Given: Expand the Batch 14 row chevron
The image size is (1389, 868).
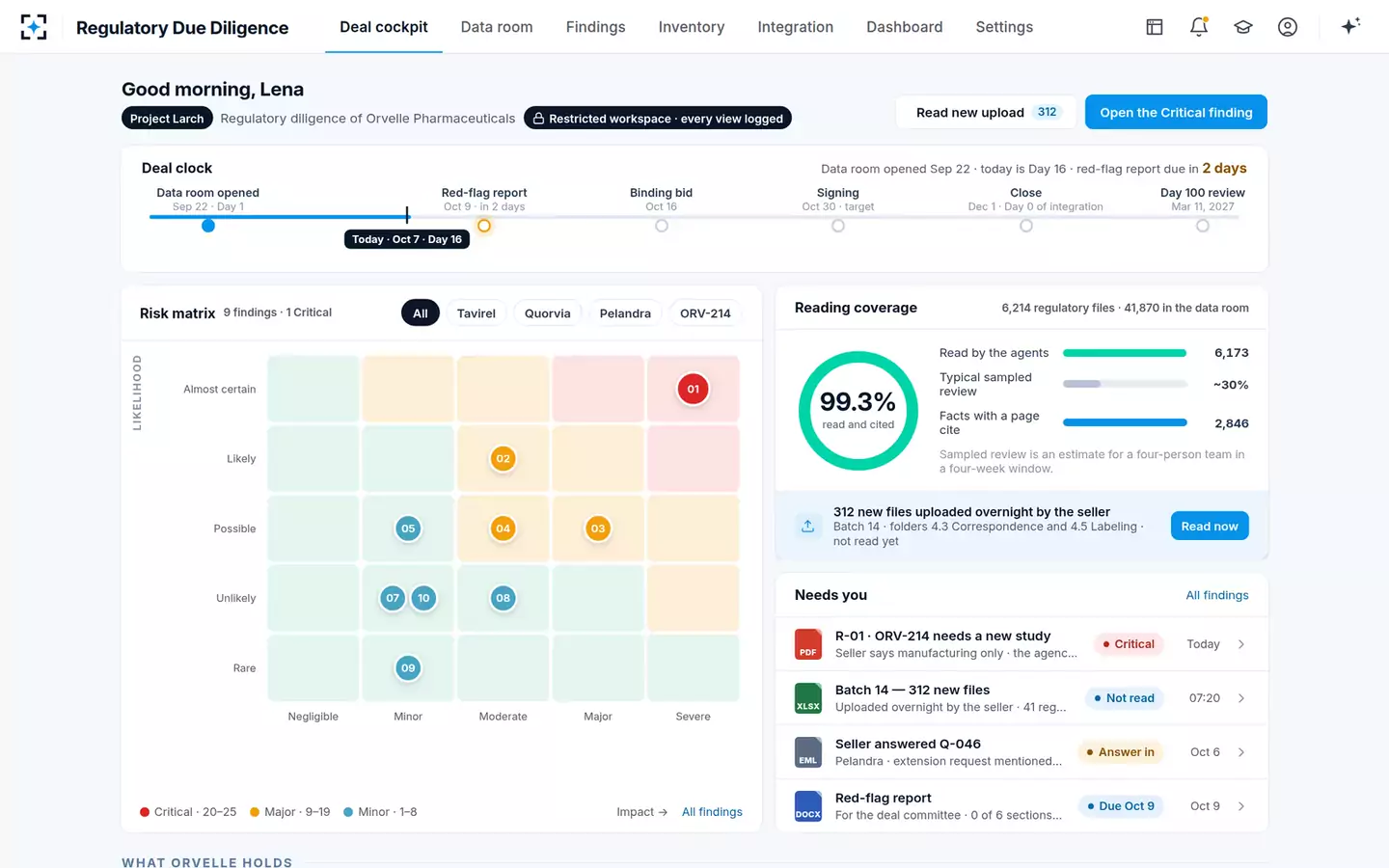Looking at the screenshot, I should [1241, 698].
